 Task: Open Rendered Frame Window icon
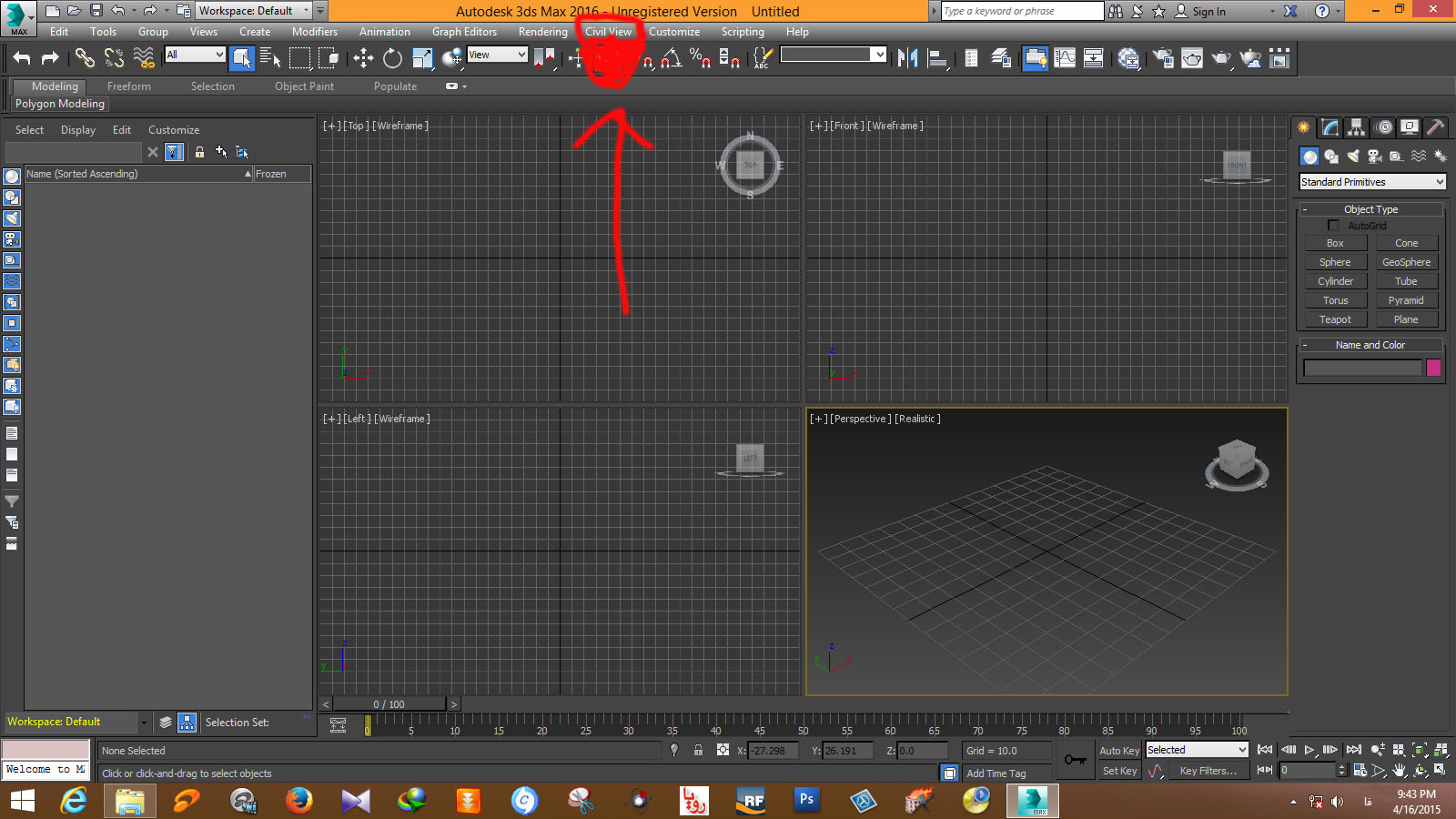tap(1192, 59)
